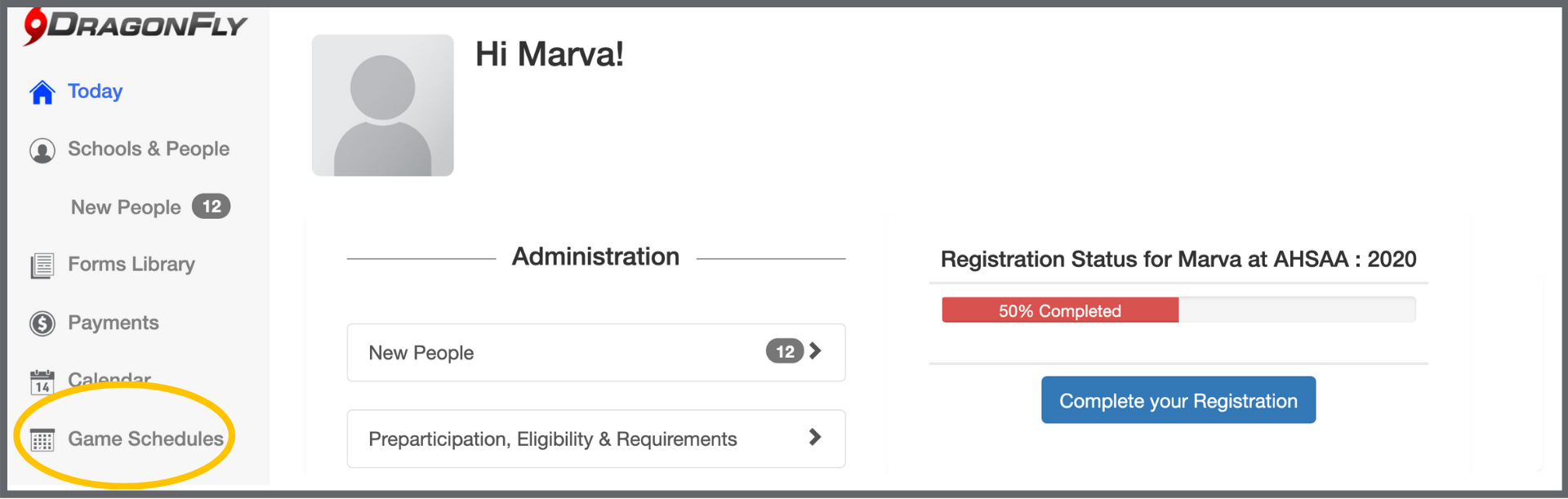1568x499 pixels.
Task: Click the 12 count badge in Administration panel
Action: click(784, 351)
